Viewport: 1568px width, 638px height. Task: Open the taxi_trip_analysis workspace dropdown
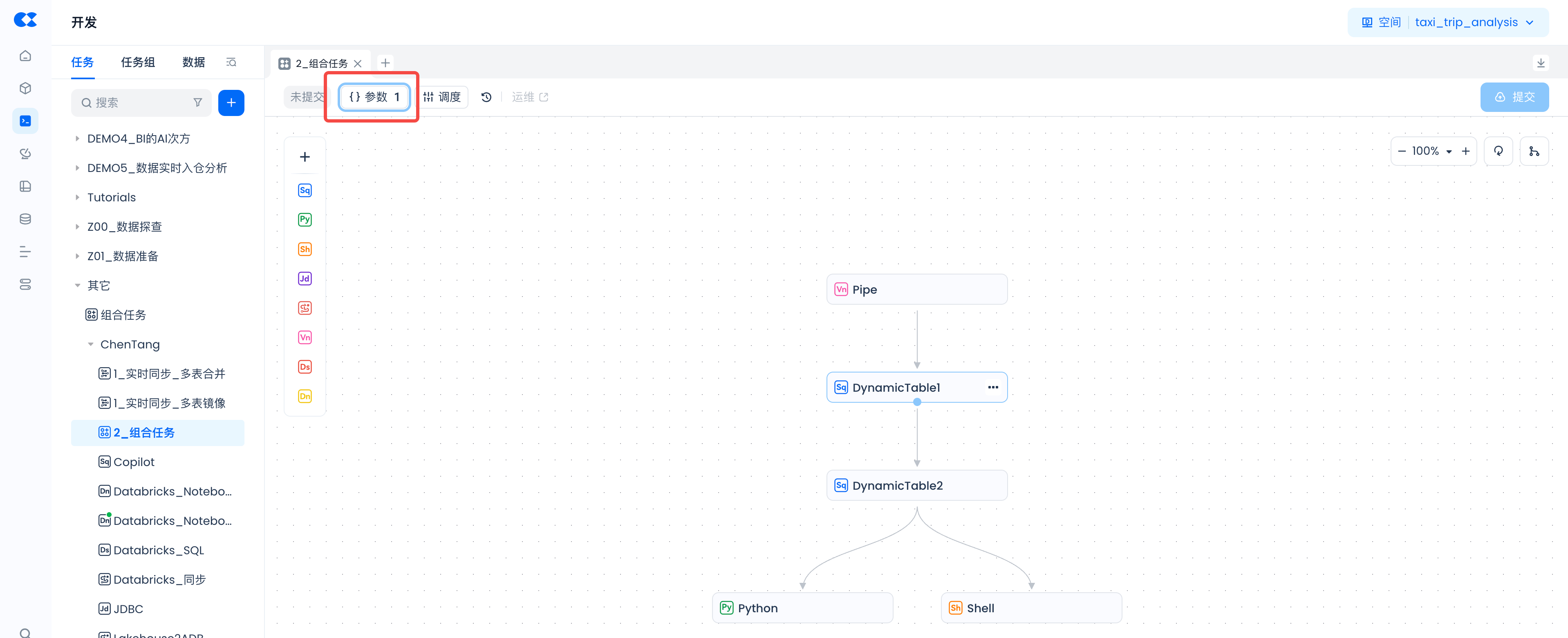pyautogui.click(x=1473, y=22)
